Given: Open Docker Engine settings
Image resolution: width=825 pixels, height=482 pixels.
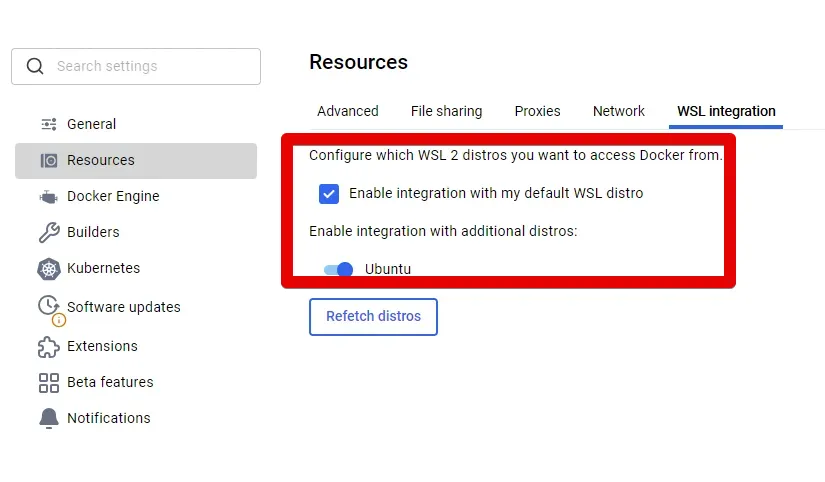Looking at the screenshot, I should click(x=113, y=196).
